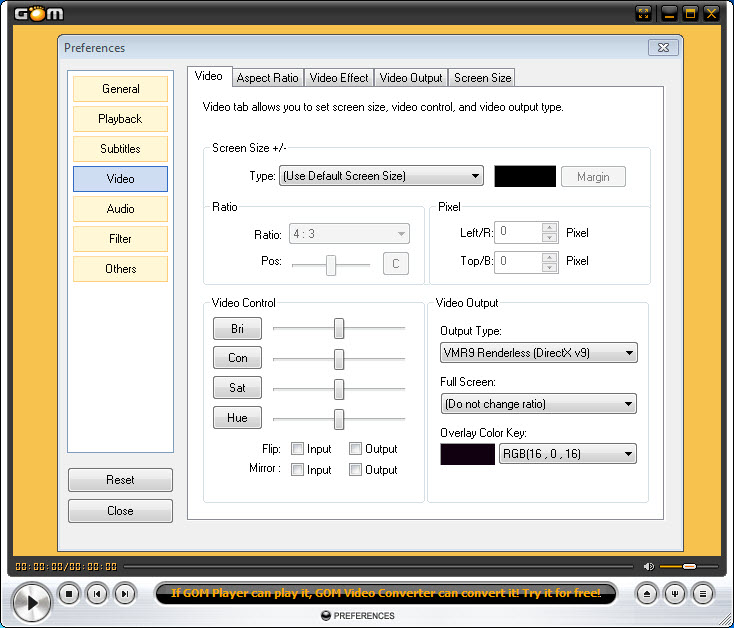The image size is (734, 628).
Task: Stop playback with the Stop button
Action: click(69, 594)
